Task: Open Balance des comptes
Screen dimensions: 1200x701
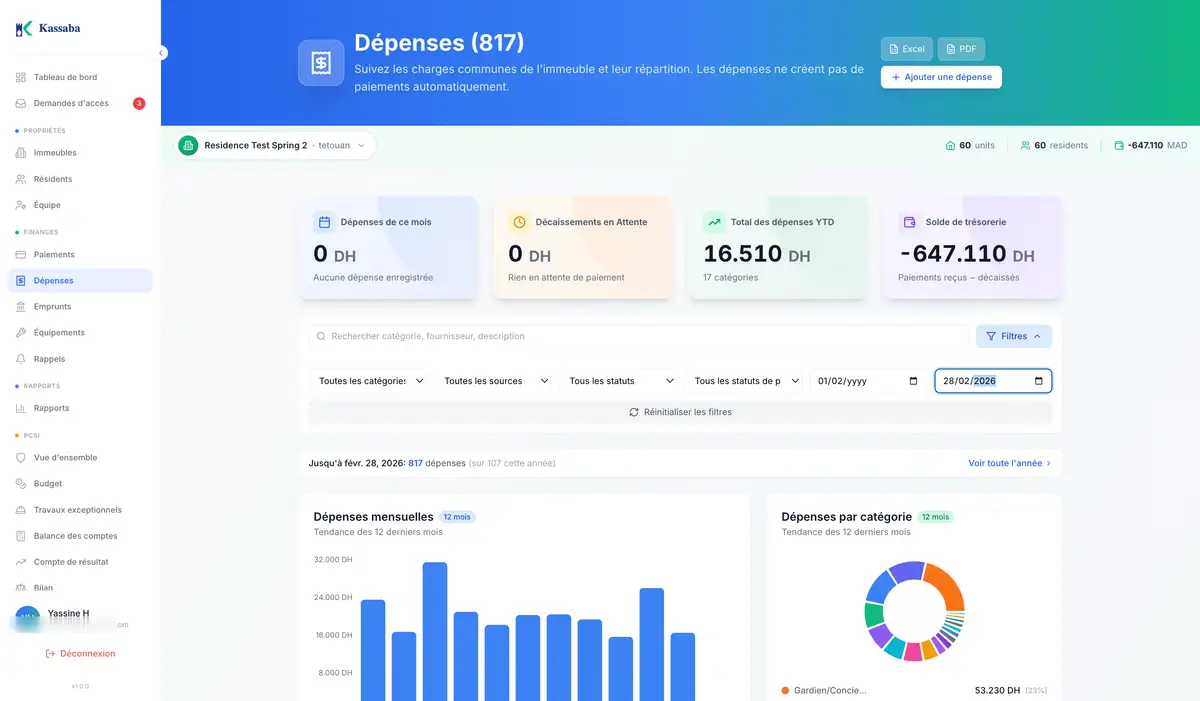Action: 80,536
